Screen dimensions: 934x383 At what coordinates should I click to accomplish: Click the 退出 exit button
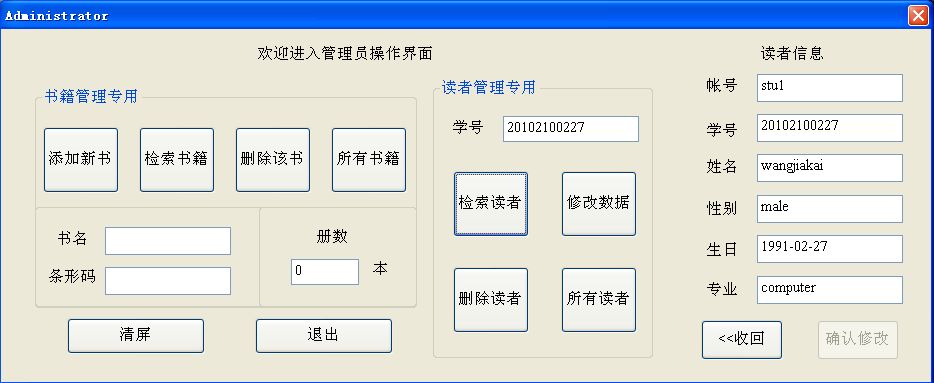324,336
